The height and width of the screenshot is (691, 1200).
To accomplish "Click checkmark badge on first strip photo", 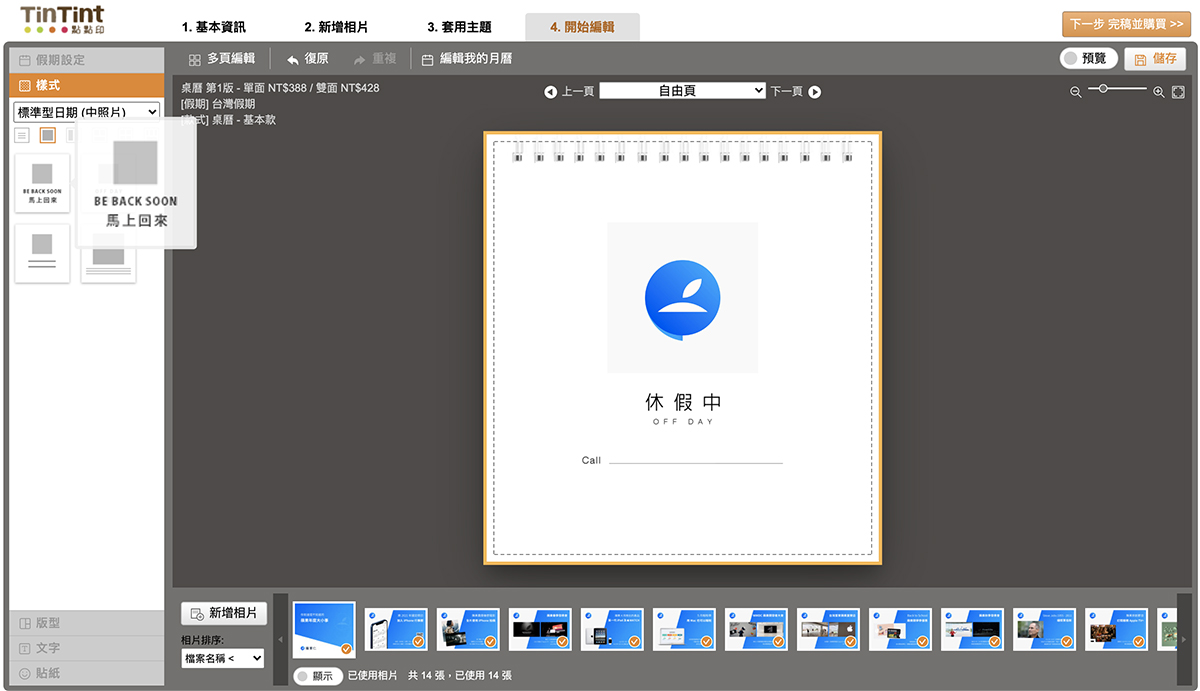I will [x=346, y=648].
